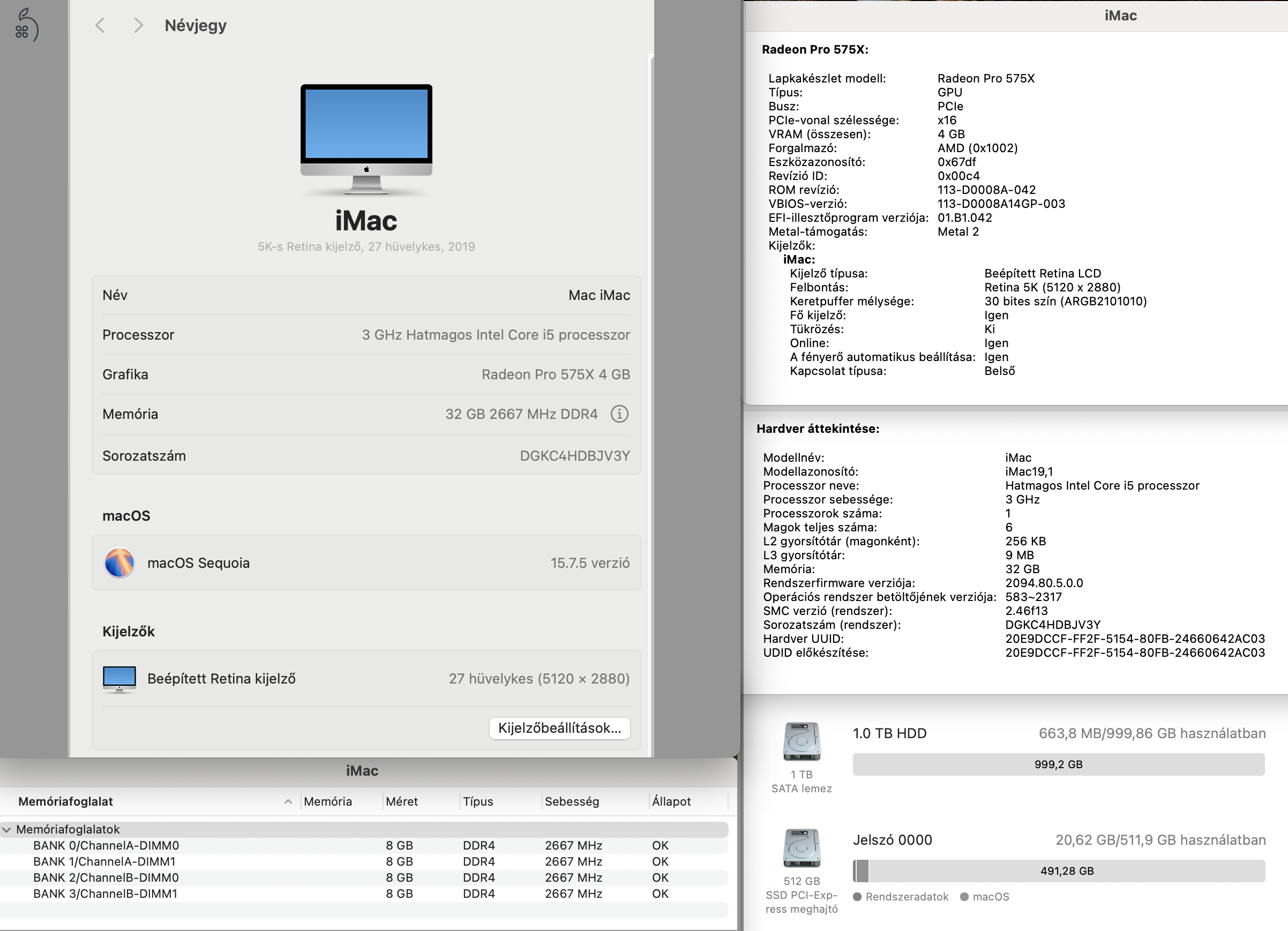Collapse the Memóriafoglalatok section
Viewport: 1288px width, 931px height.
pyautogui.click(x=7, y=829)
